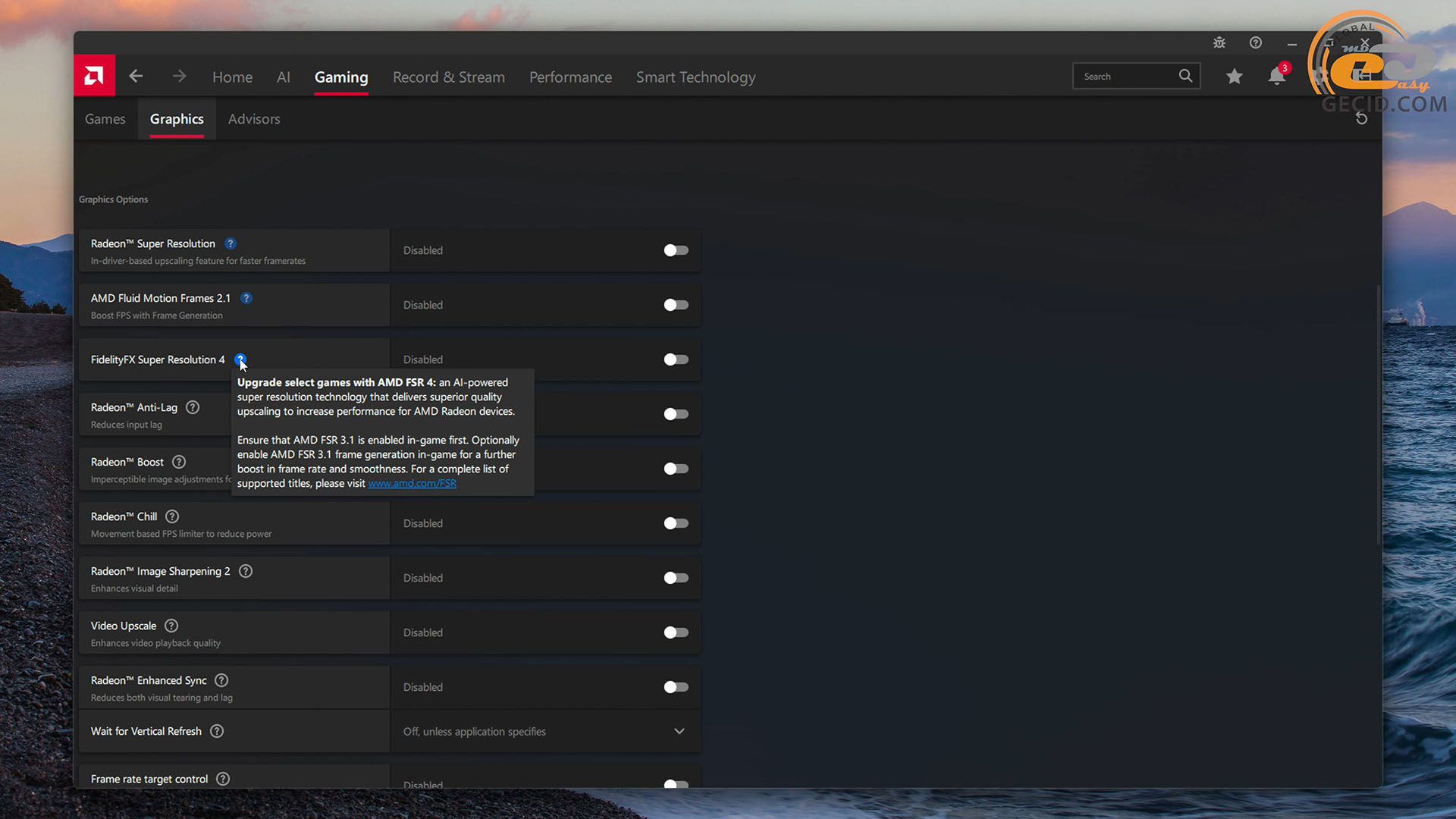This screenshot has height=819, width=1456.
Task: Show help for Radeon Super Resolution
Action: click(231, 243)
